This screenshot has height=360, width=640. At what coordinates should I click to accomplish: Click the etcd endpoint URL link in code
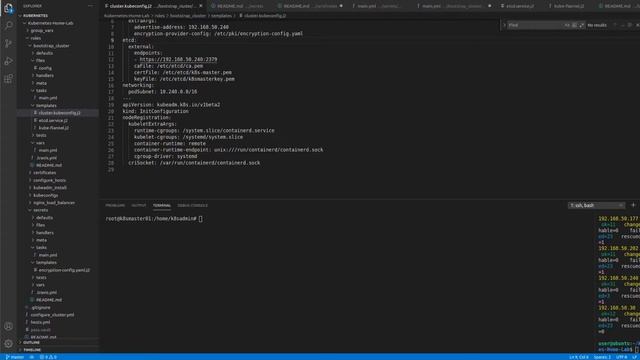pos(178,60)
